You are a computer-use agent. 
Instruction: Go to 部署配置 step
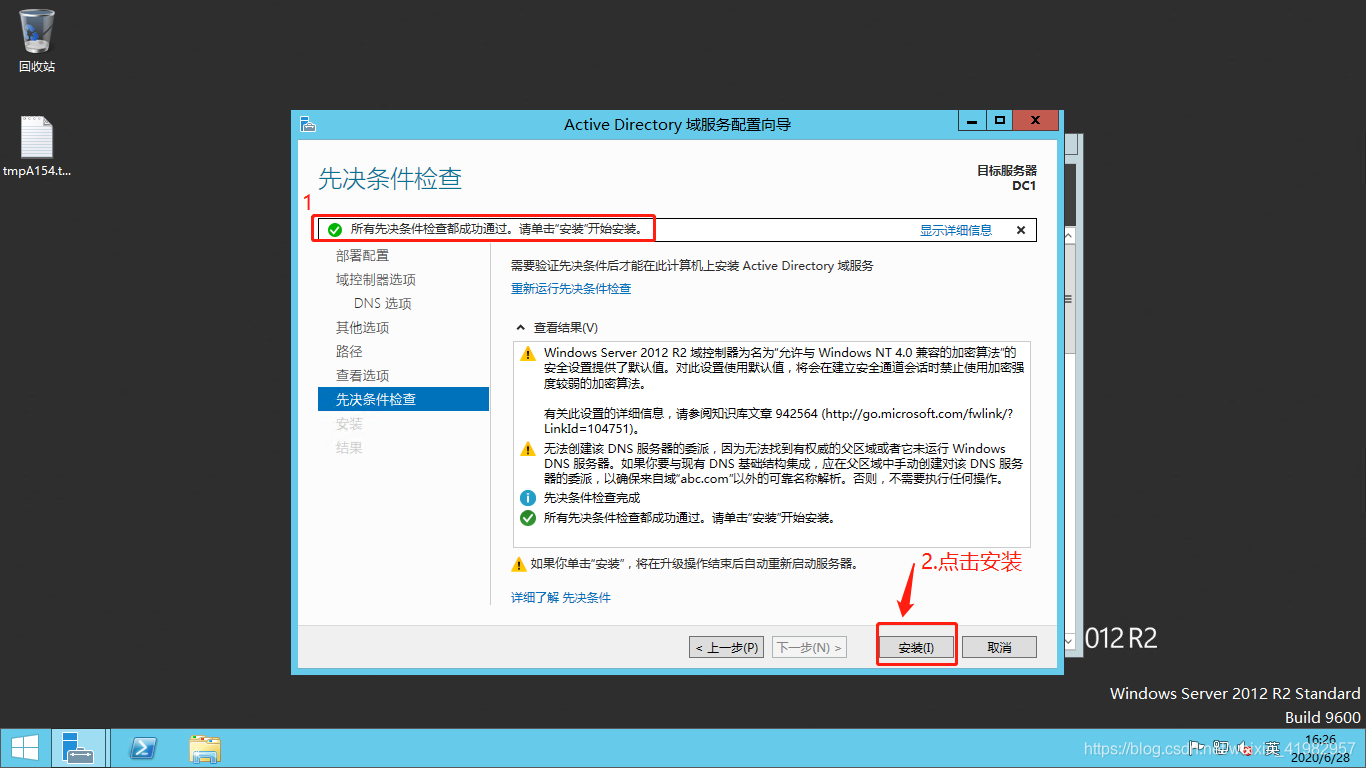362,256
